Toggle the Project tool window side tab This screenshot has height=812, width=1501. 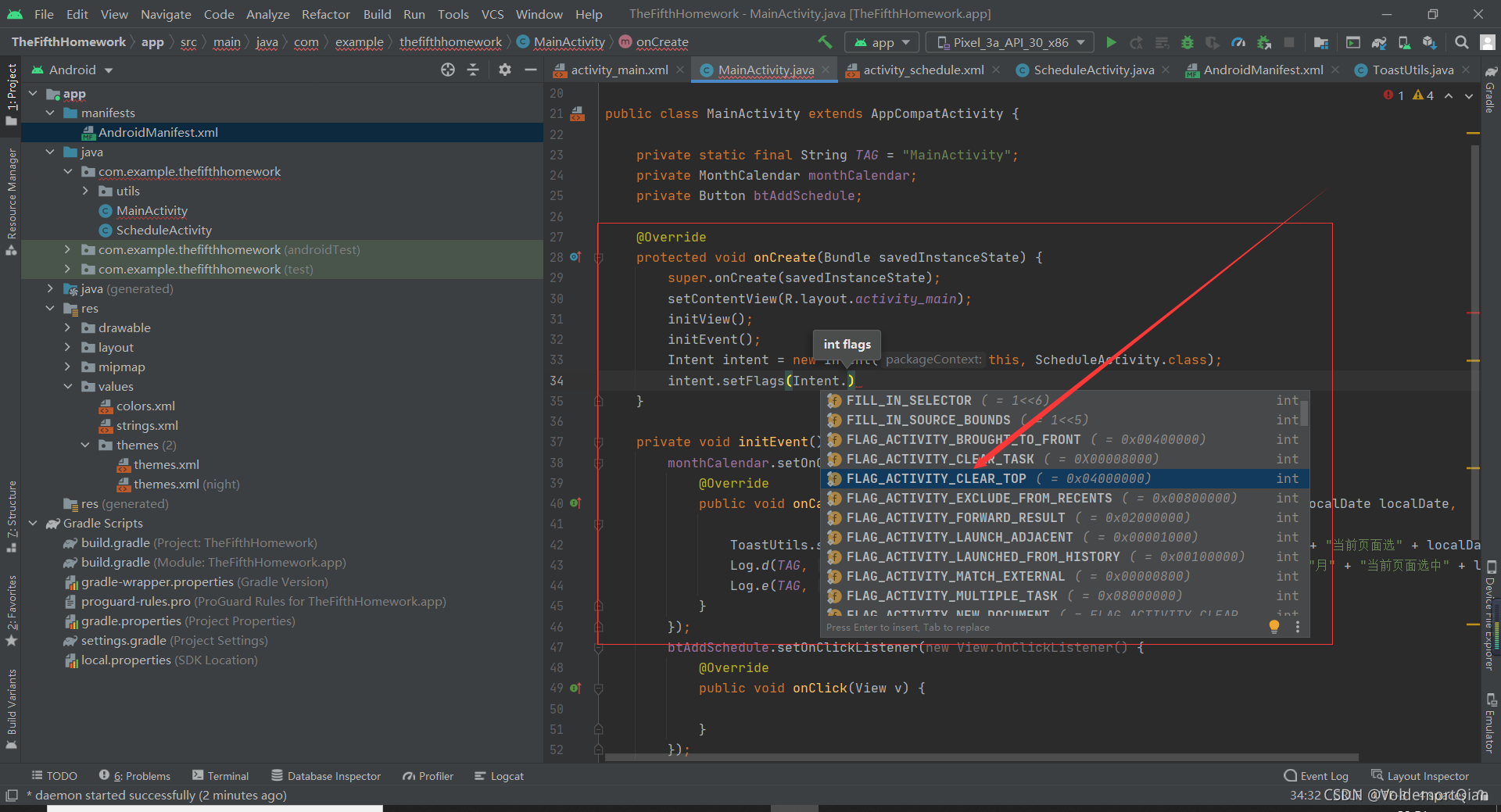pos(11,95)
